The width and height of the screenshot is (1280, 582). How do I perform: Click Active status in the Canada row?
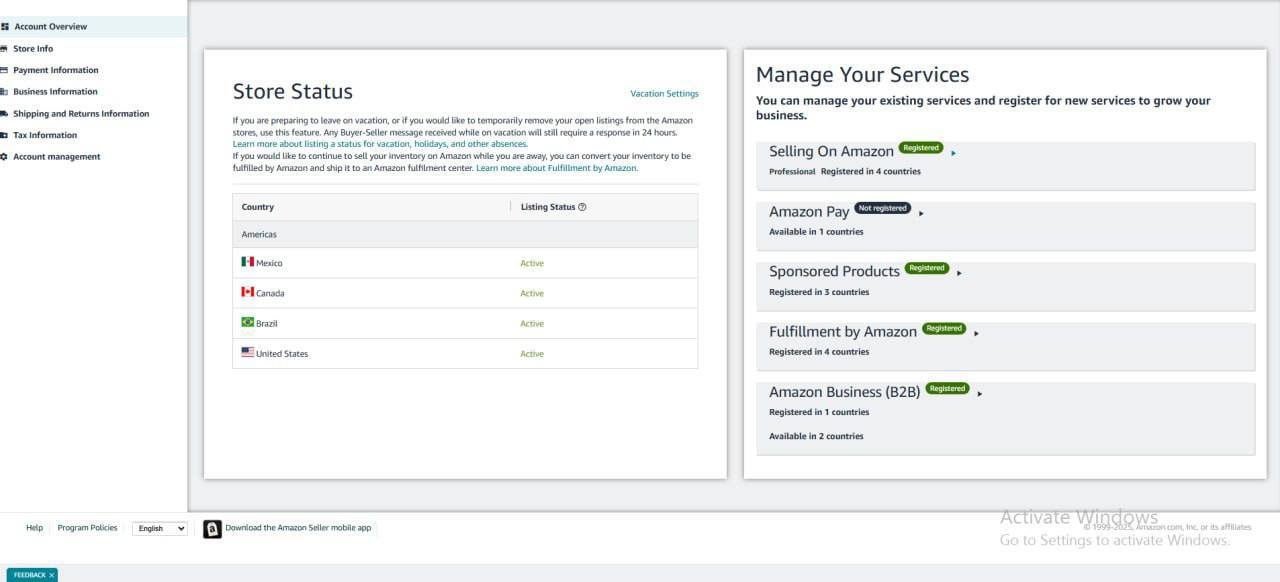[532, 293]
